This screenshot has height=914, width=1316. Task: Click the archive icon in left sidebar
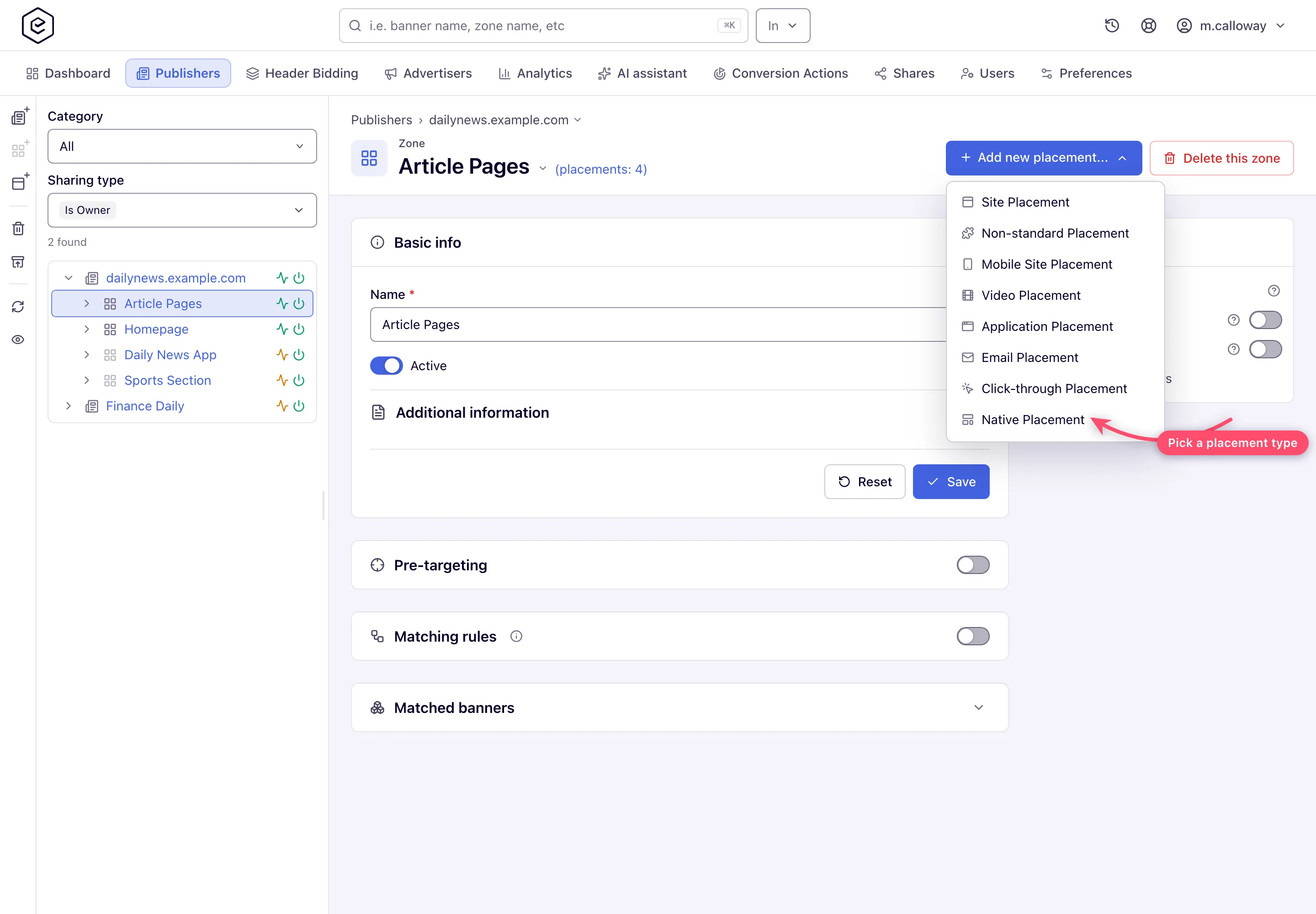[18, 262]
